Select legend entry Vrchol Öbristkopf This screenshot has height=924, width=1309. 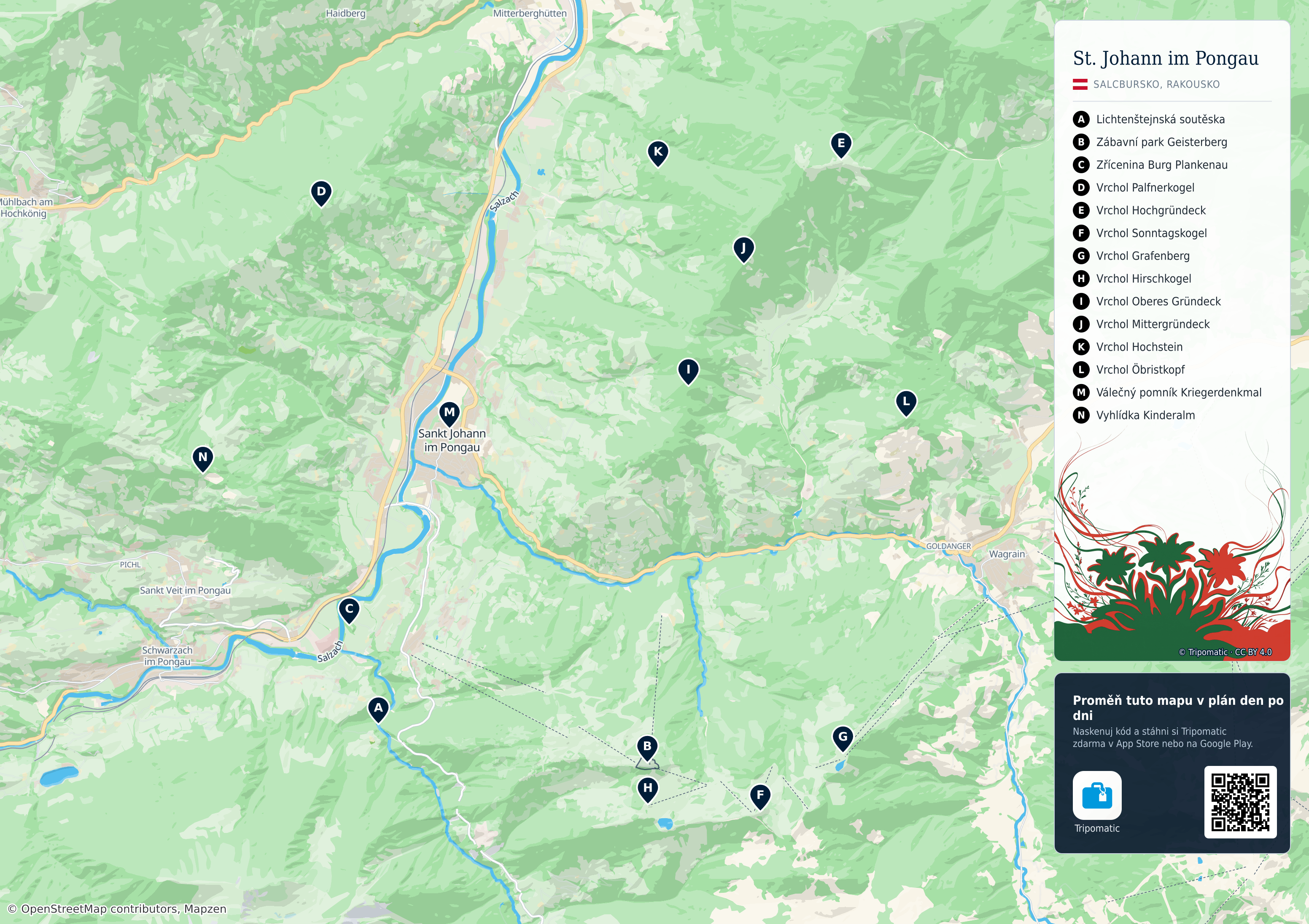tap(1129, 369)
